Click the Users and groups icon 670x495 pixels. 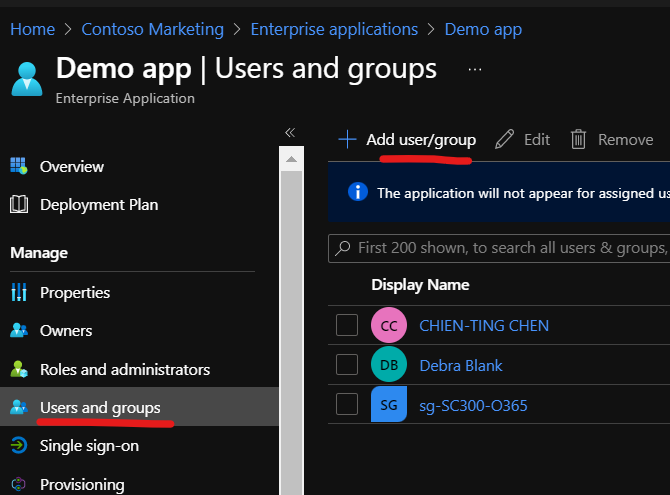coord(19,407)
